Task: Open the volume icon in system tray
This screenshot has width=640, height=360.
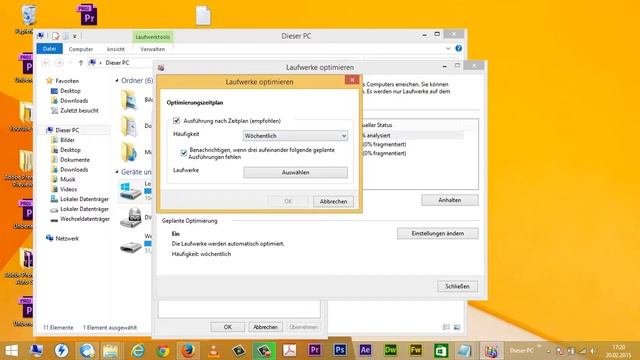Action: pyautogui.click(x=592, y=351)
